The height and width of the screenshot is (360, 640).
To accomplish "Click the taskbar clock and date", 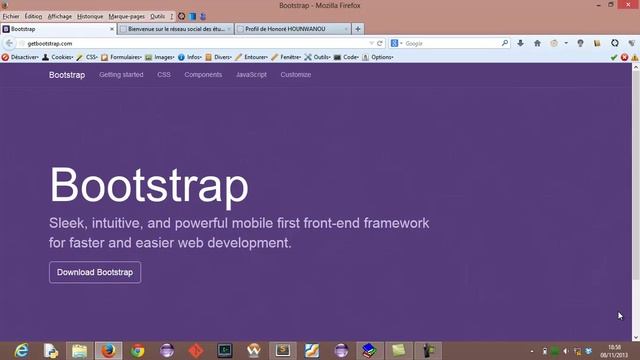I will tap(614, 351).
